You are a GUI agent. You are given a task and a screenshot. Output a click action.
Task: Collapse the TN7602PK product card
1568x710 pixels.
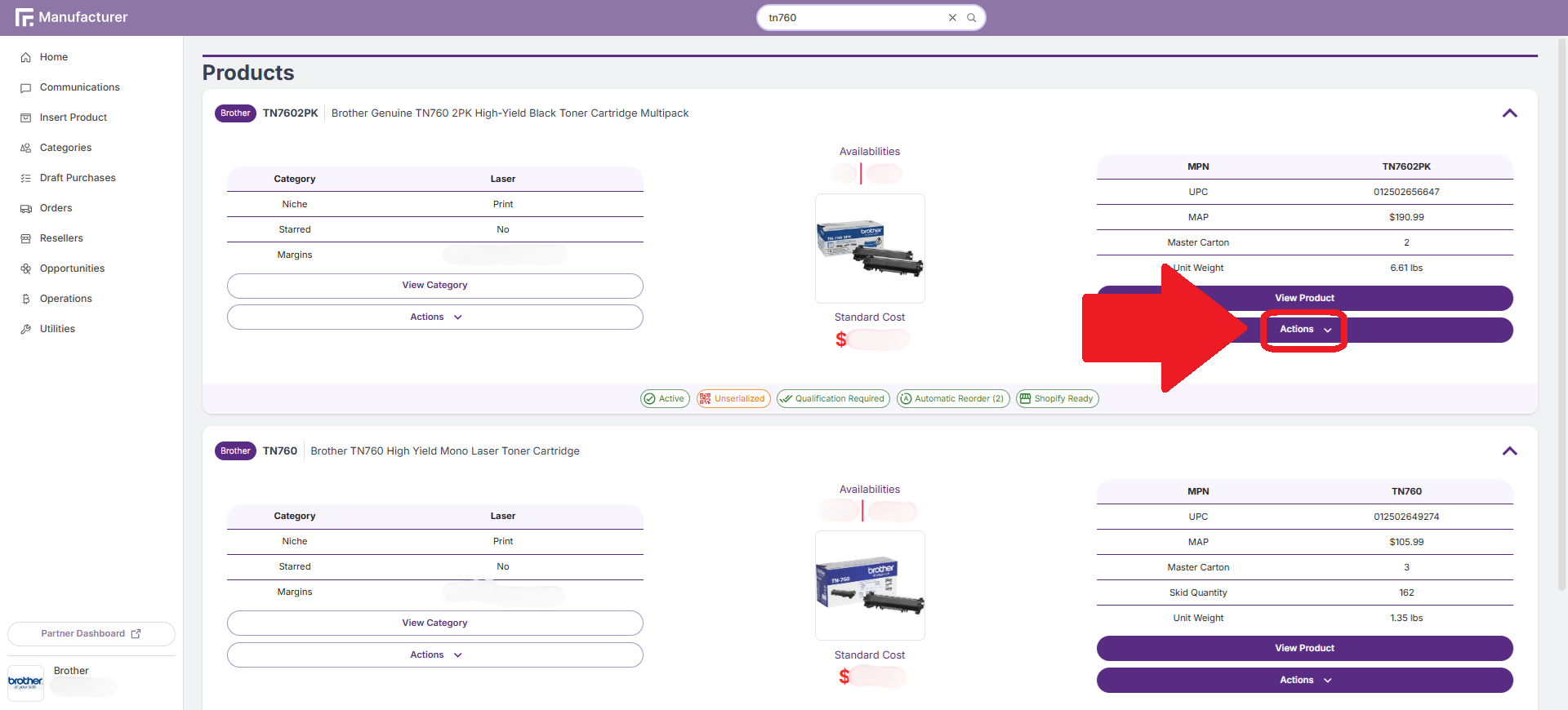1510,113
